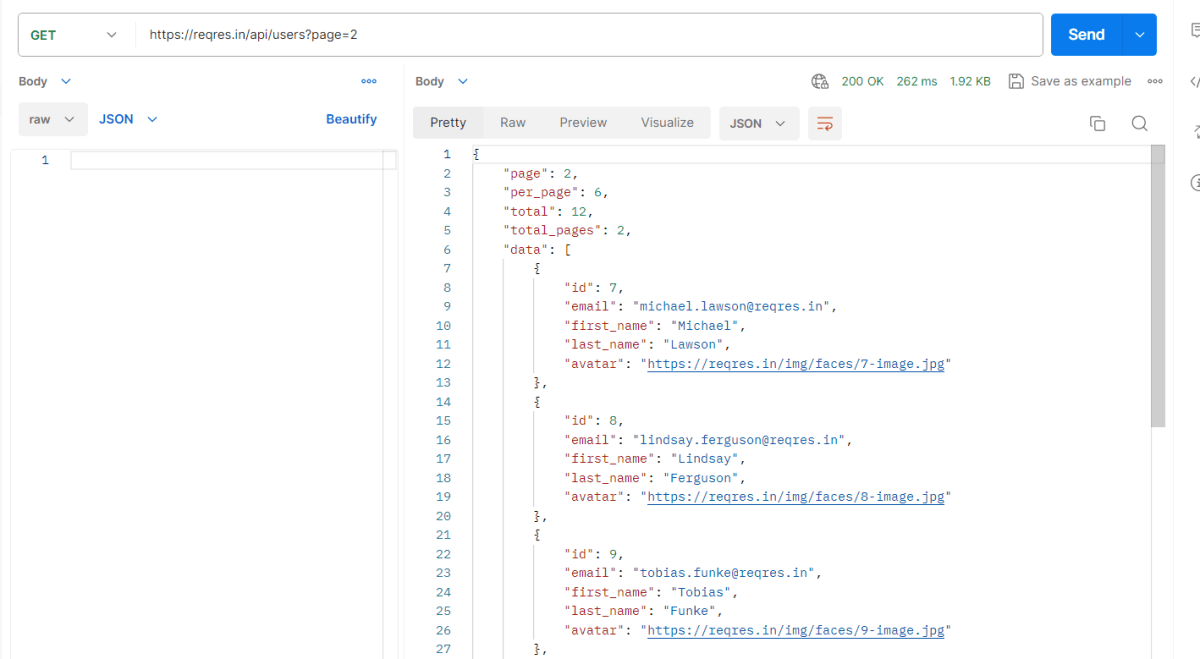Select the Visualize tab
1200x659 pixels.
667,122
